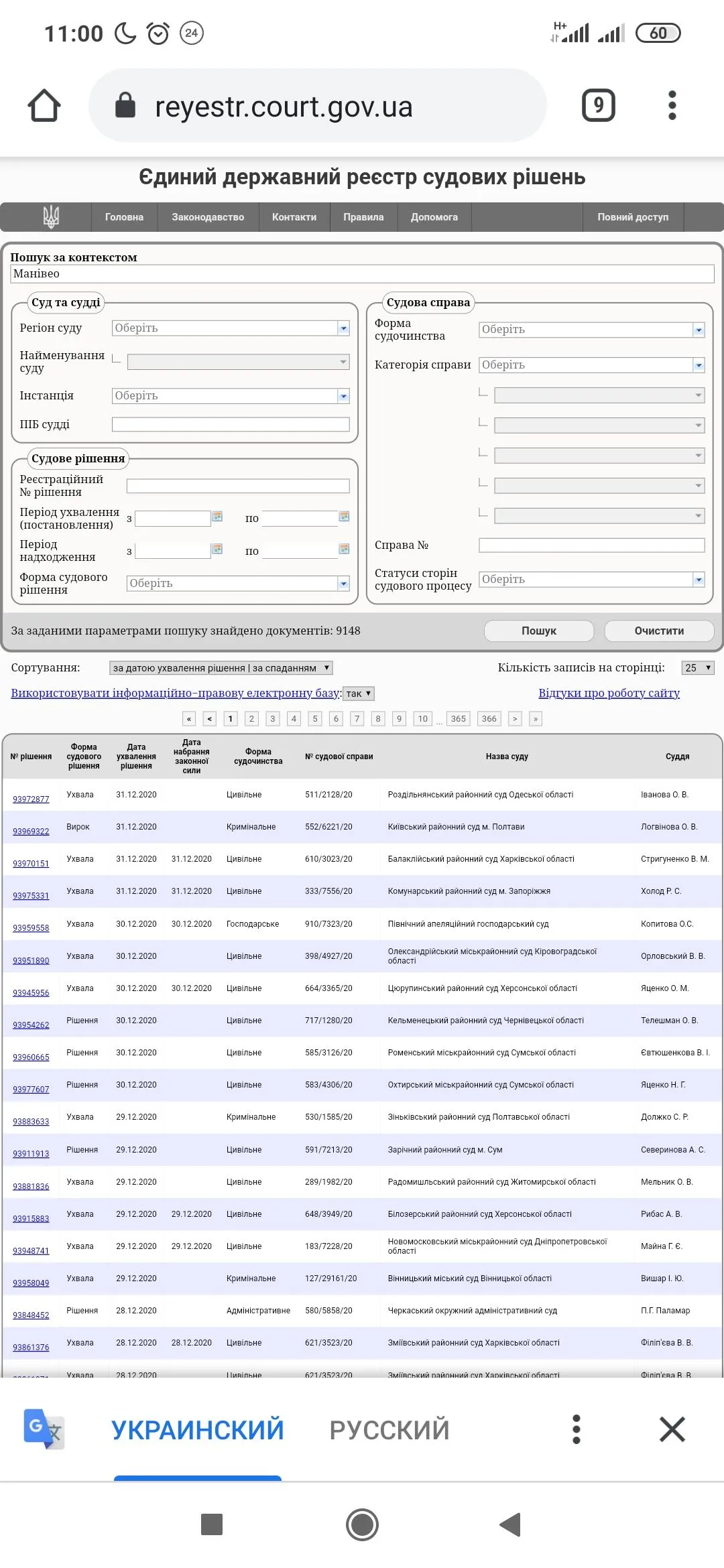Open the Законодавство menu item
724x1568 pixels.
[x=208, y=217]
